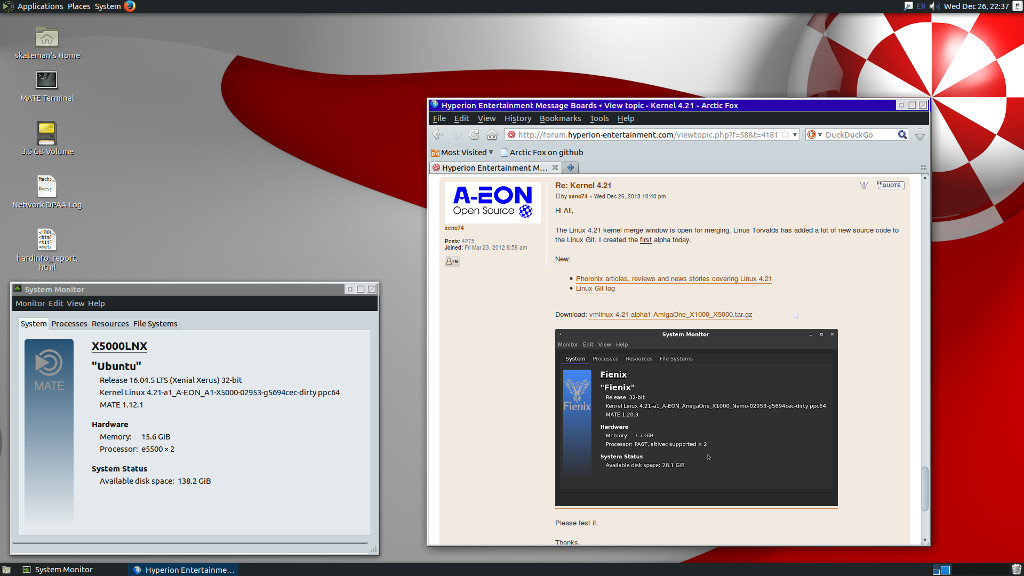Open the Linux Git log link
This screenshot has width=1024, height=576.
point(595,289)
